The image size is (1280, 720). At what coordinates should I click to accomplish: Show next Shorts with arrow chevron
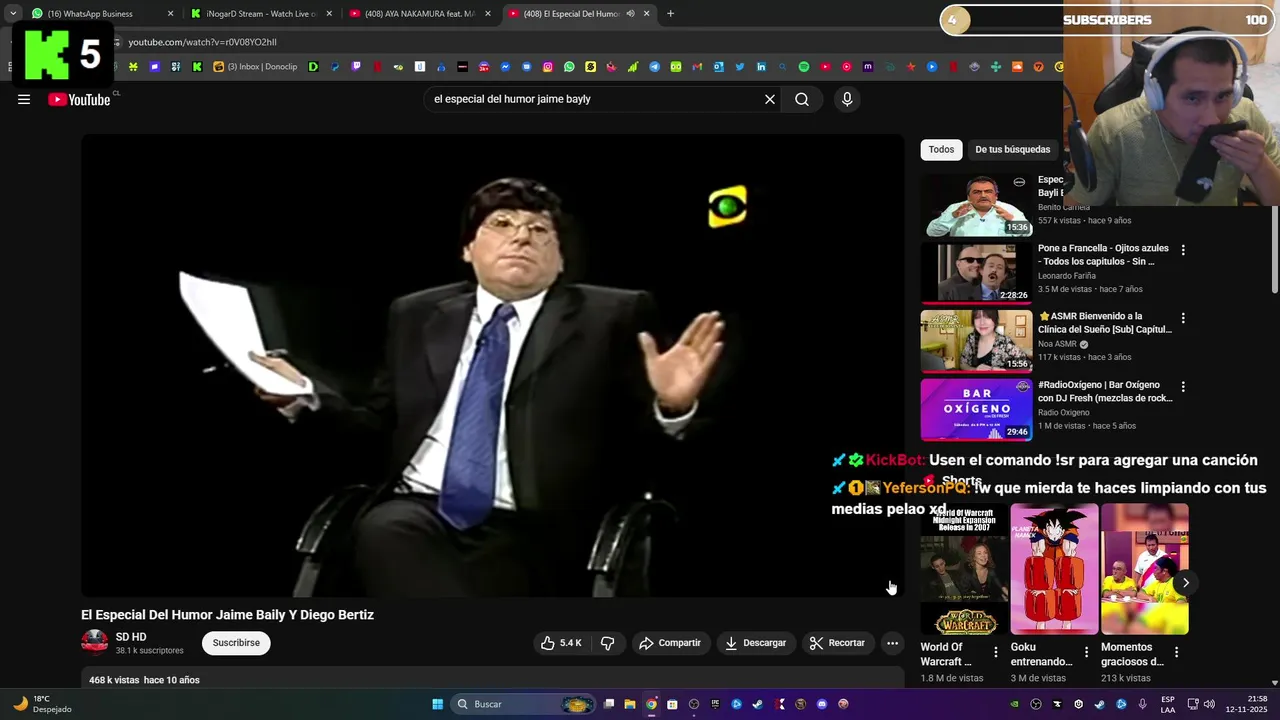click(x=1185, y=582)
